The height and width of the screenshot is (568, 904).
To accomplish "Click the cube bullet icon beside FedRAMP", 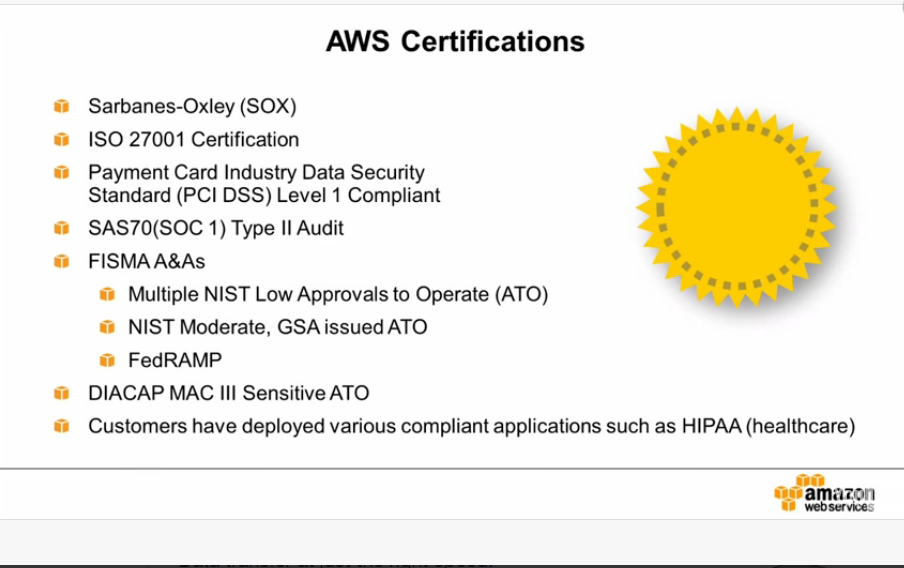I will [x=107, y=360].
